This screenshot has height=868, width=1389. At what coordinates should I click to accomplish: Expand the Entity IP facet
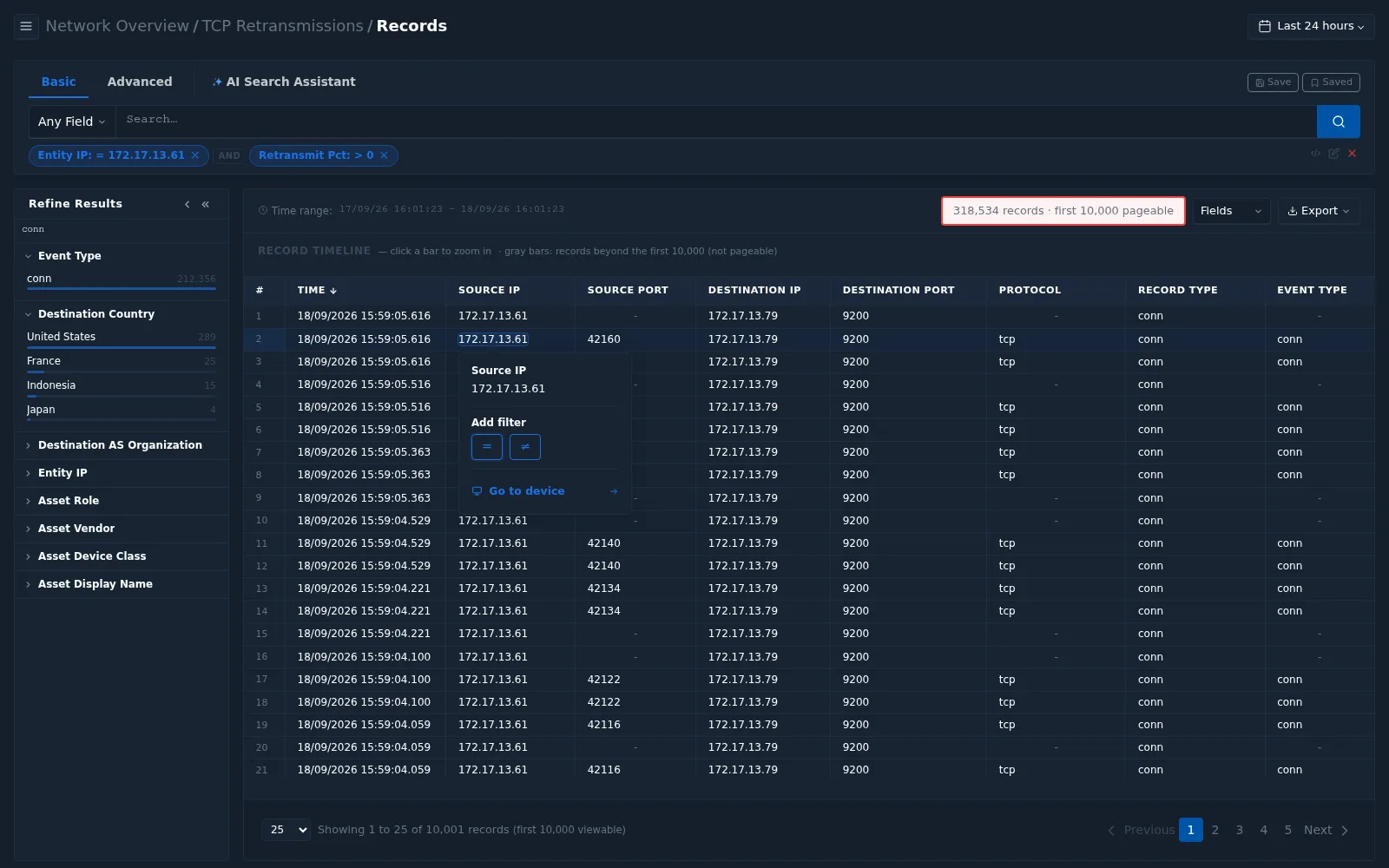point(121,473)
